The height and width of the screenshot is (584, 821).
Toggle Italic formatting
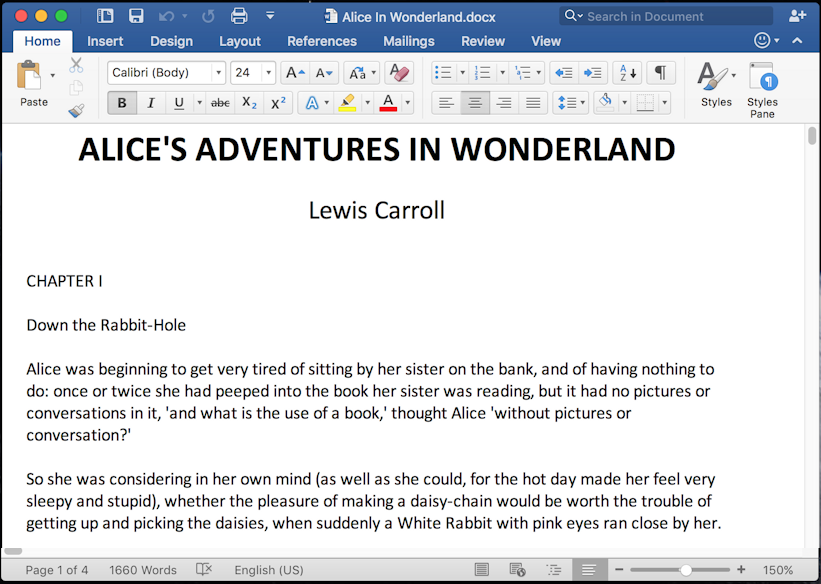pos(151,103)
